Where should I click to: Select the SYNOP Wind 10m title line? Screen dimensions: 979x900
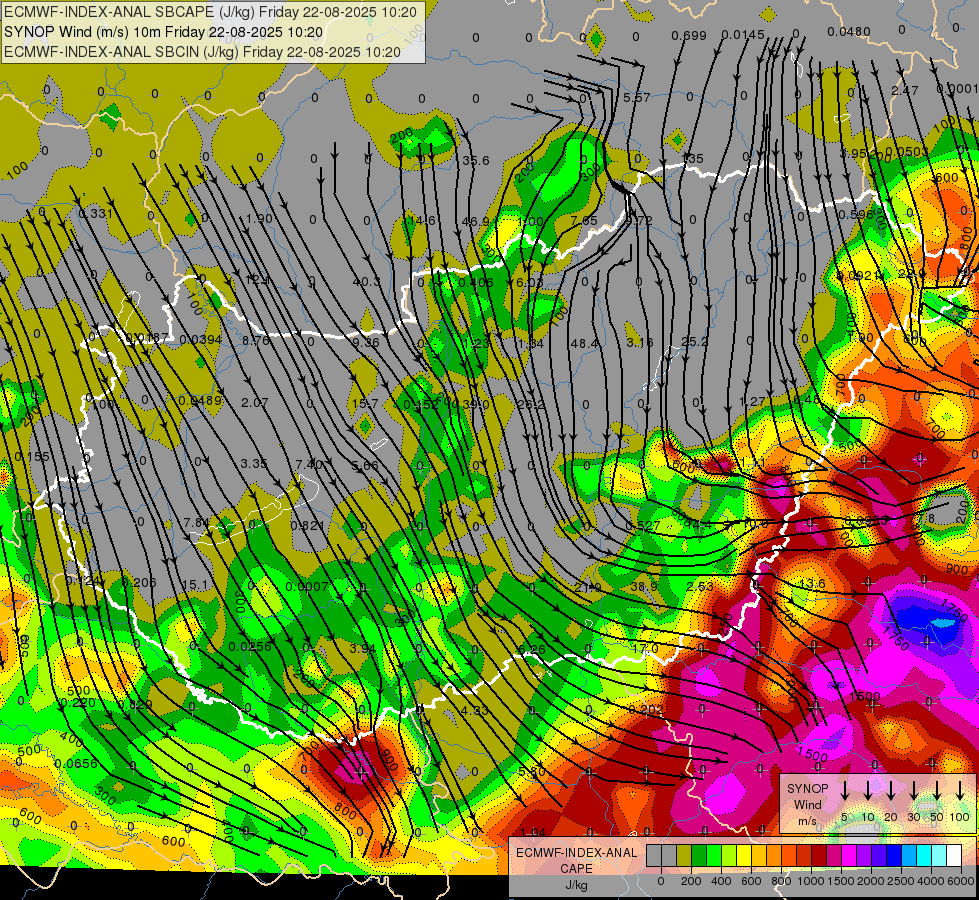coord(164,32)
